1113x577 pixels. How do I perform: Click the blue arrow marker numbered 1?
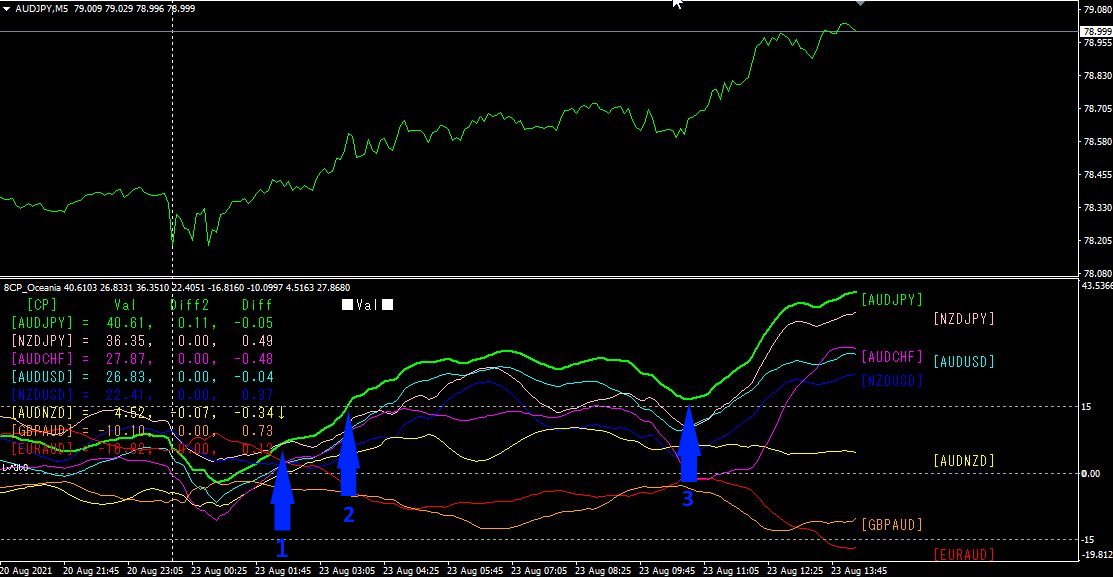(x=283, y=491)
